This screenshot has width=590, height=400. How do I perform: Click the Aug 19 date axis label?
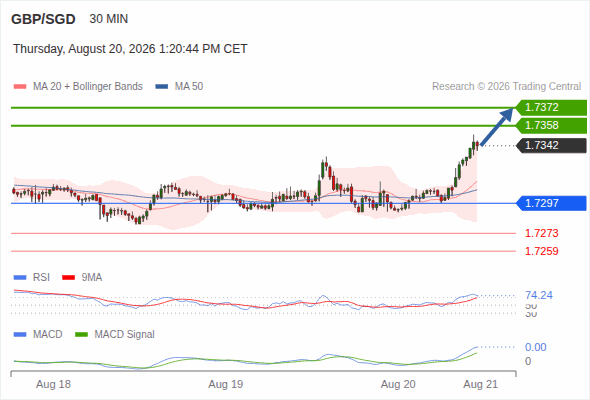pos(226,385)
